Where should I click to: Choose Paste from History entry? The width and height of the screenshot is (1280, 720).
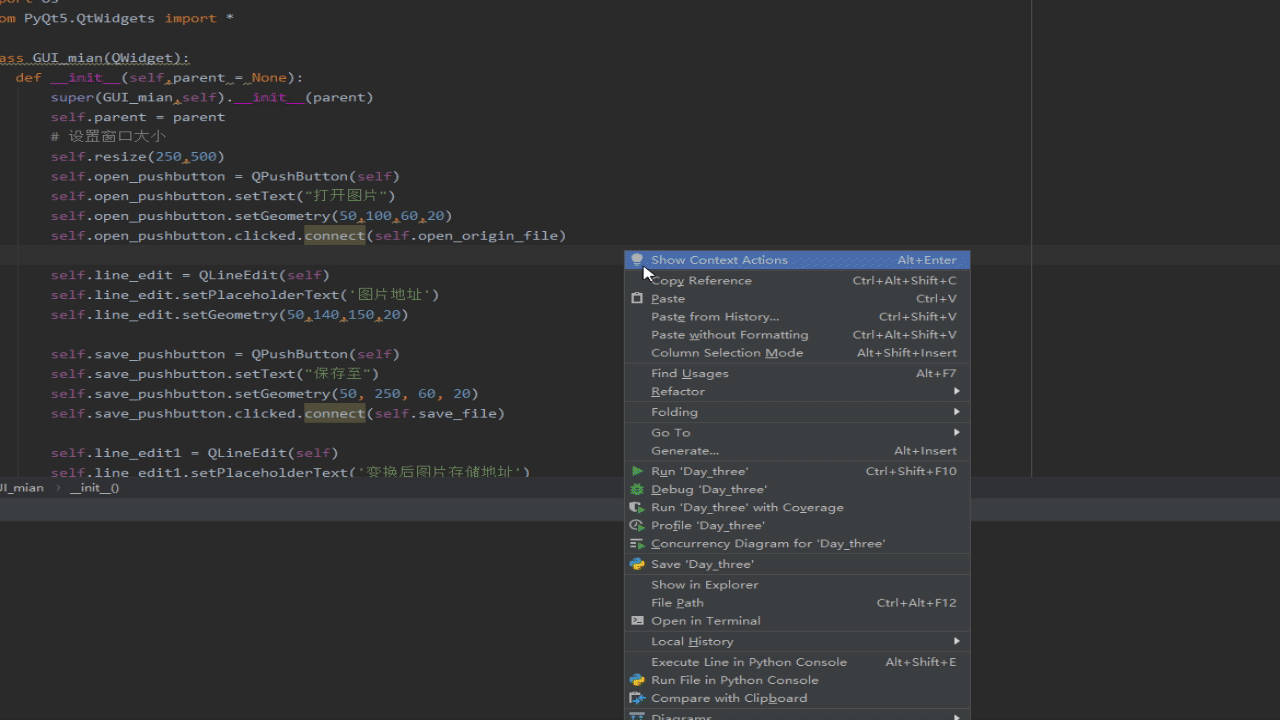797,316
